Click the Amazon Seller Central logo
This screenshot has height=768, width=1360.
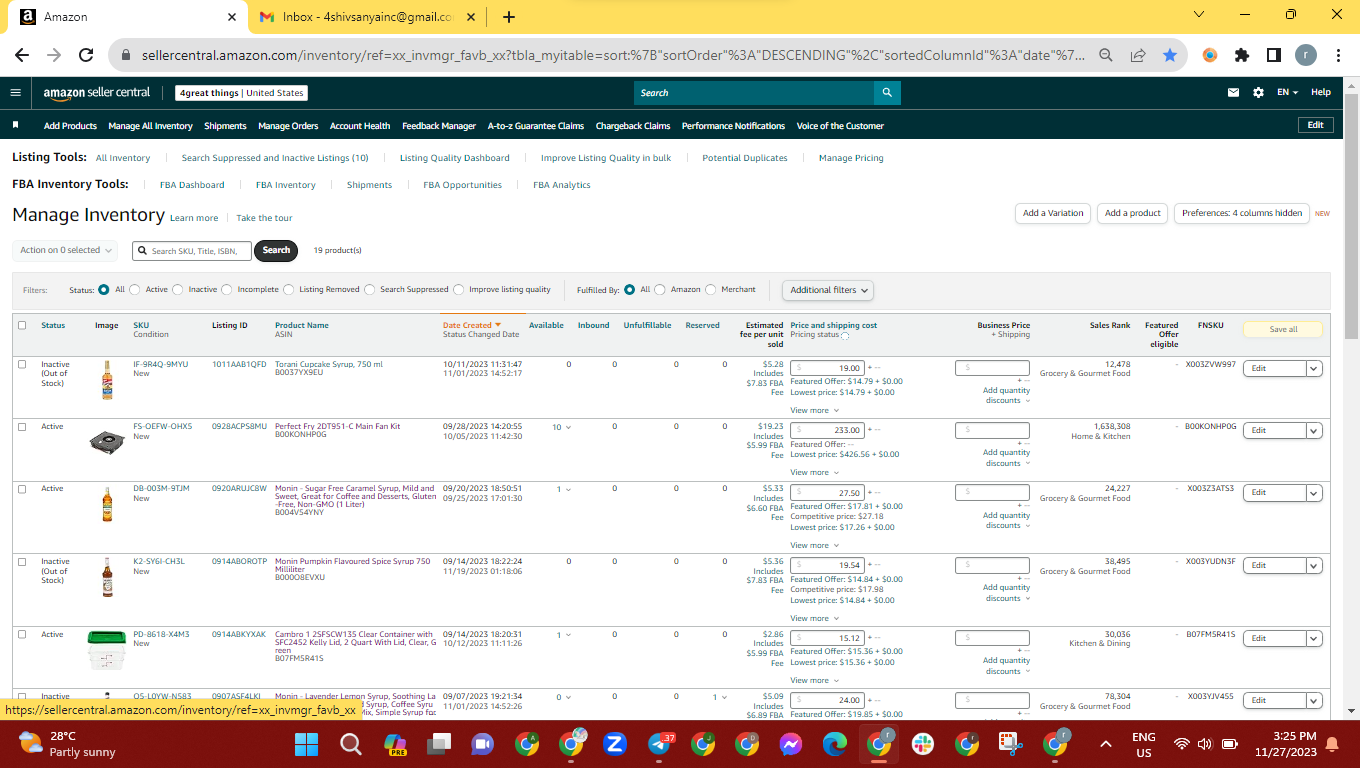pyautogui.click(x=96, y=93)
